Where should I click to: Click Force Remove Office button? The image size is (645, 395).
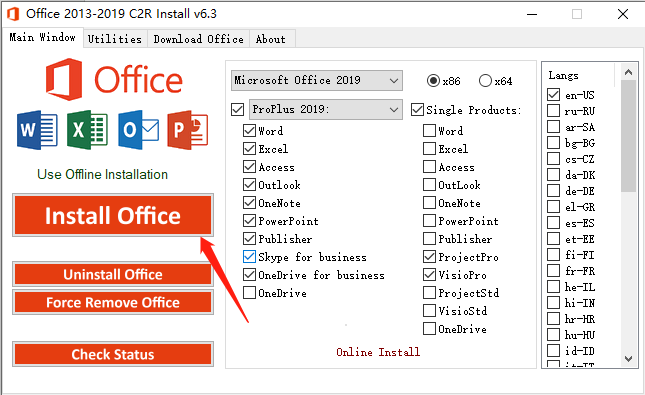point(113,302)
